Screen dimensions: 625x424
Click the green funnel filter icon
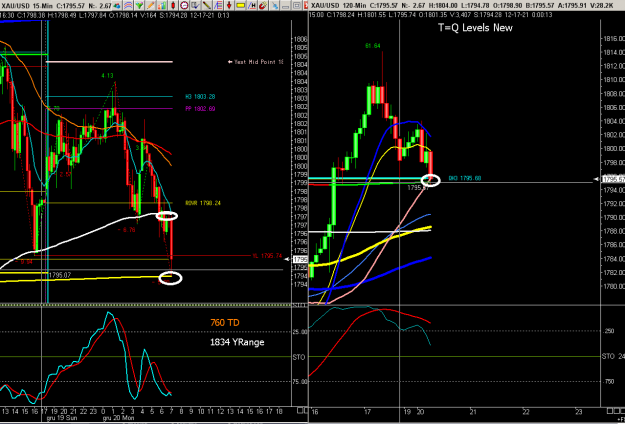click(x=139, y=6)
